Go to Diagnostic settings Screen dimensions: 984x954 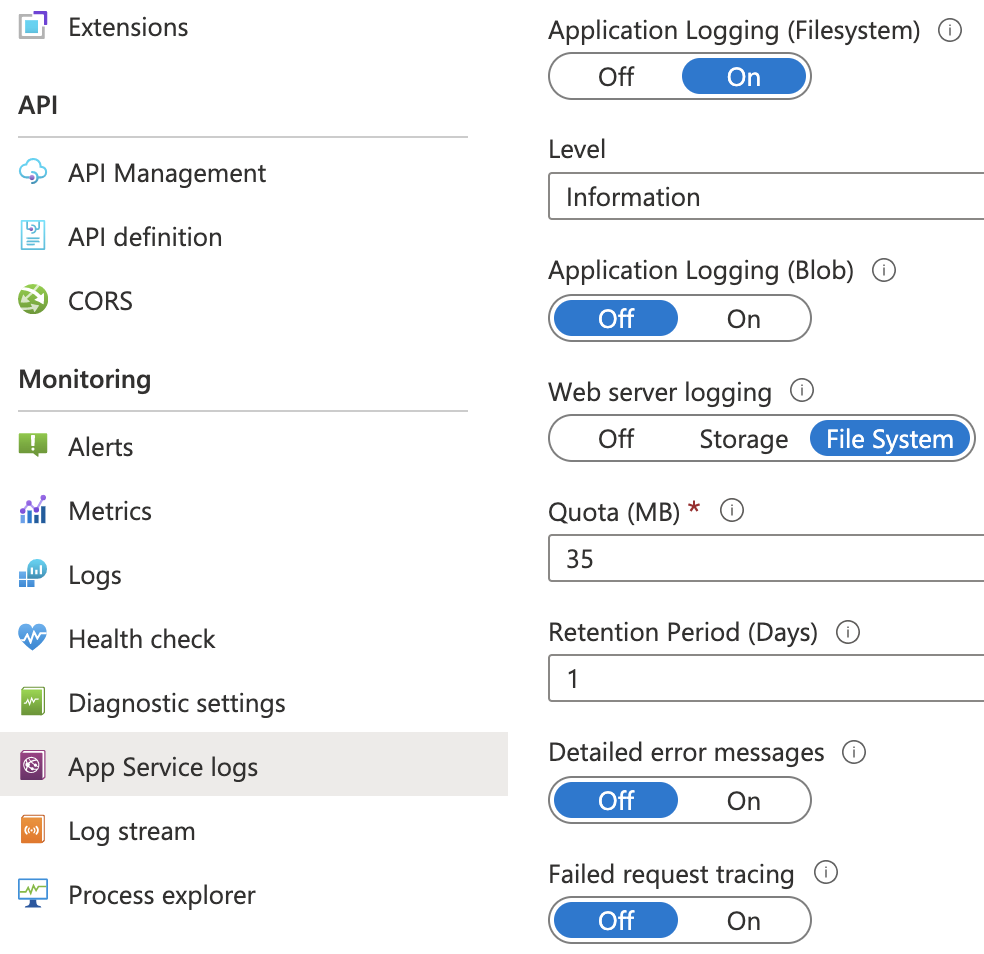[177, 703]
